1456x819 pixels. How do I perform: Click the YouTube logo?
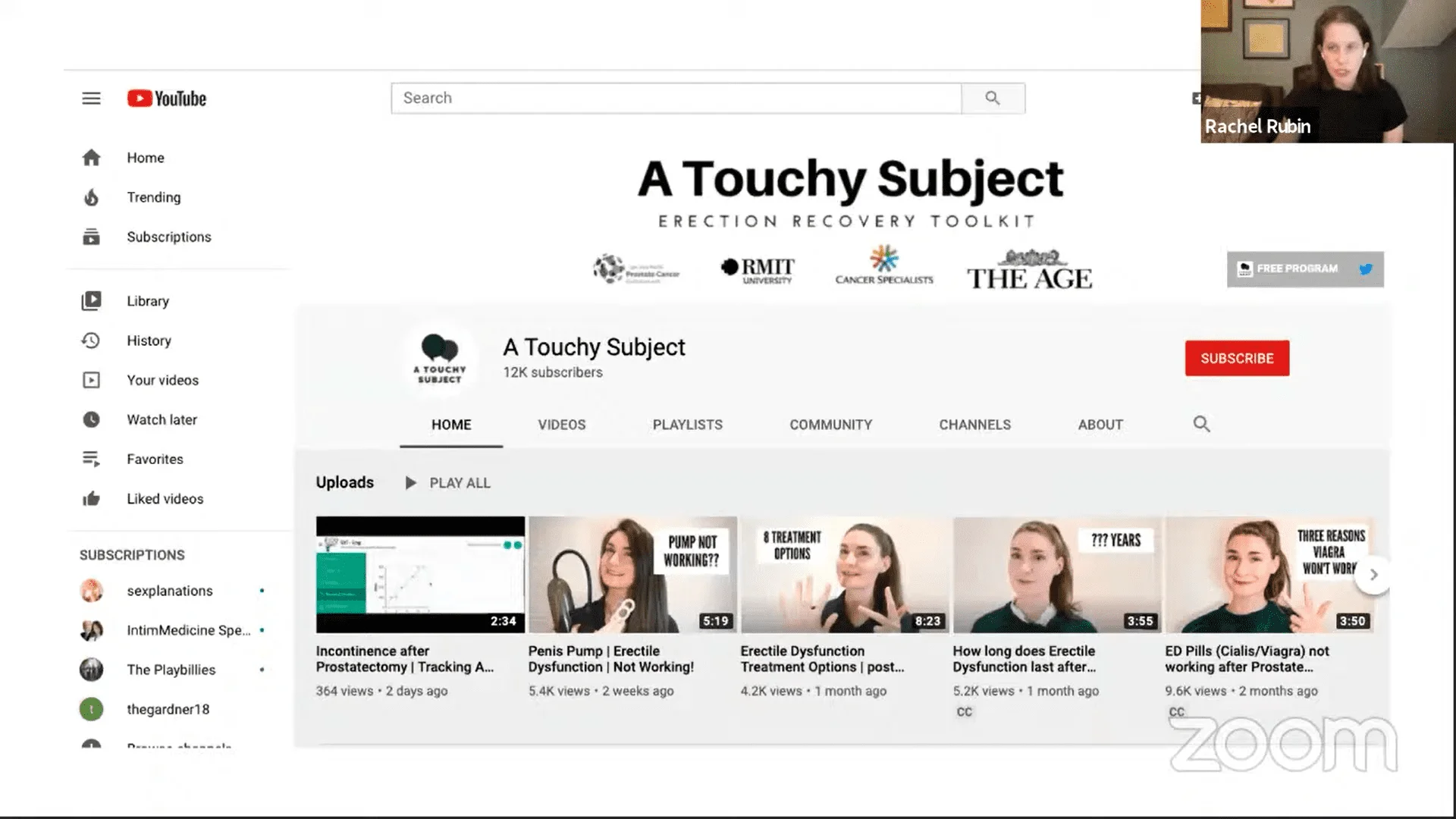167,99
